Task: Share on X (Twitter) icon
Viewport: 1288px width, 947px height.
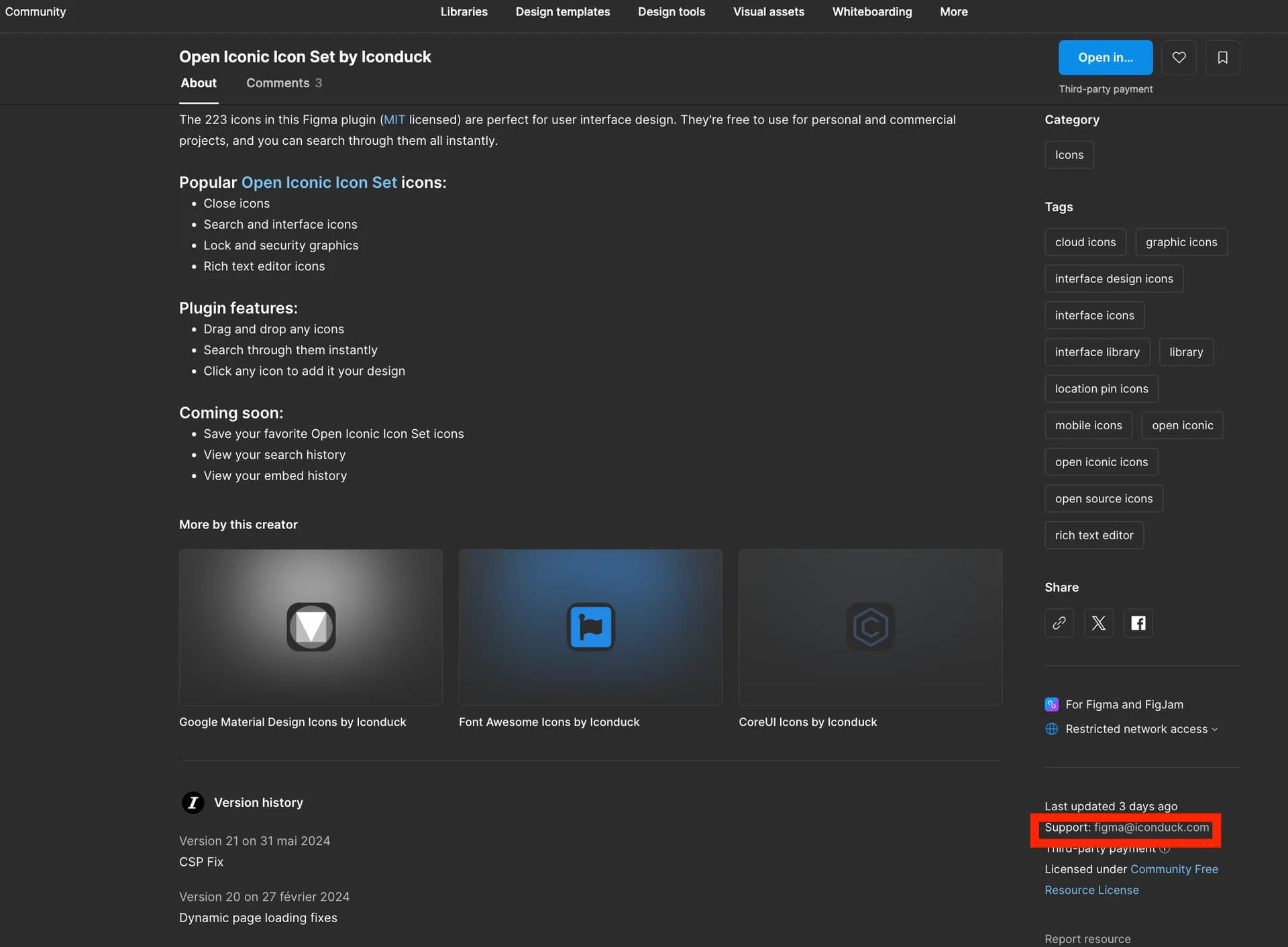Action: pyautogui.click(x=1099, y=623)
